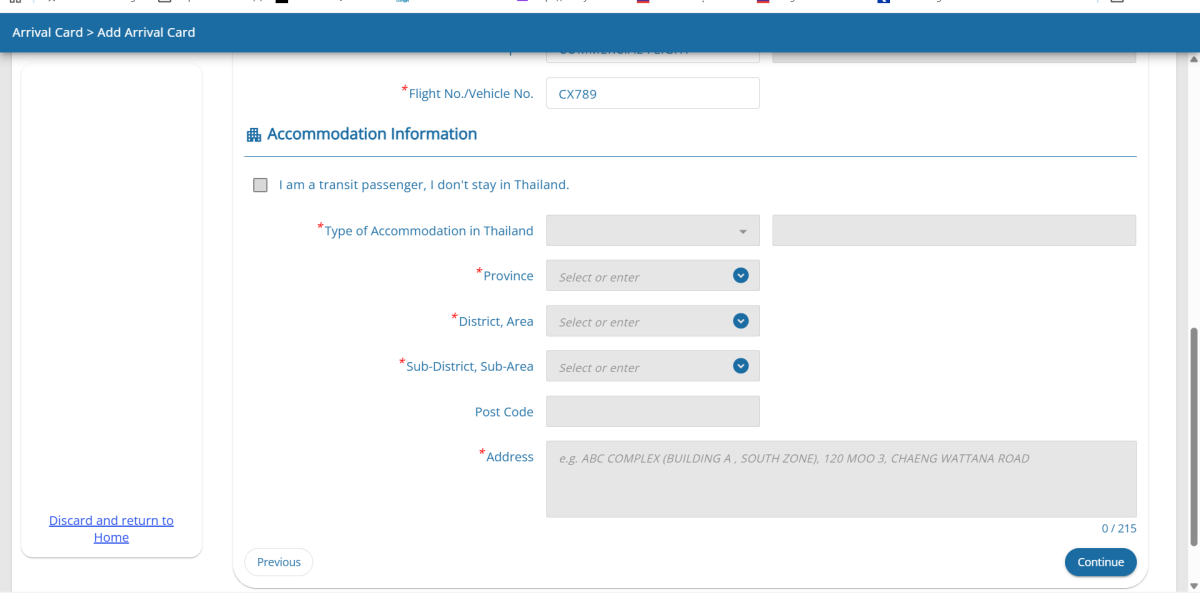Screen dimensions: 1200x593
Task: Click into the Address text area
Action: 840,479
